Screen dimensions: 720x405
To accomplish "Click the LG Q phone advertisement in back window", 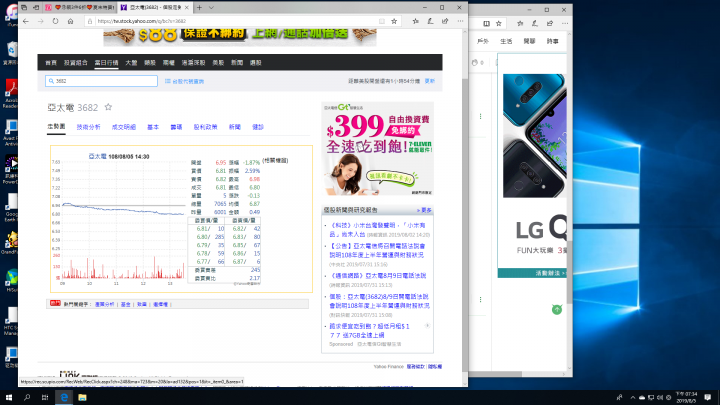I will coord(532,165).
